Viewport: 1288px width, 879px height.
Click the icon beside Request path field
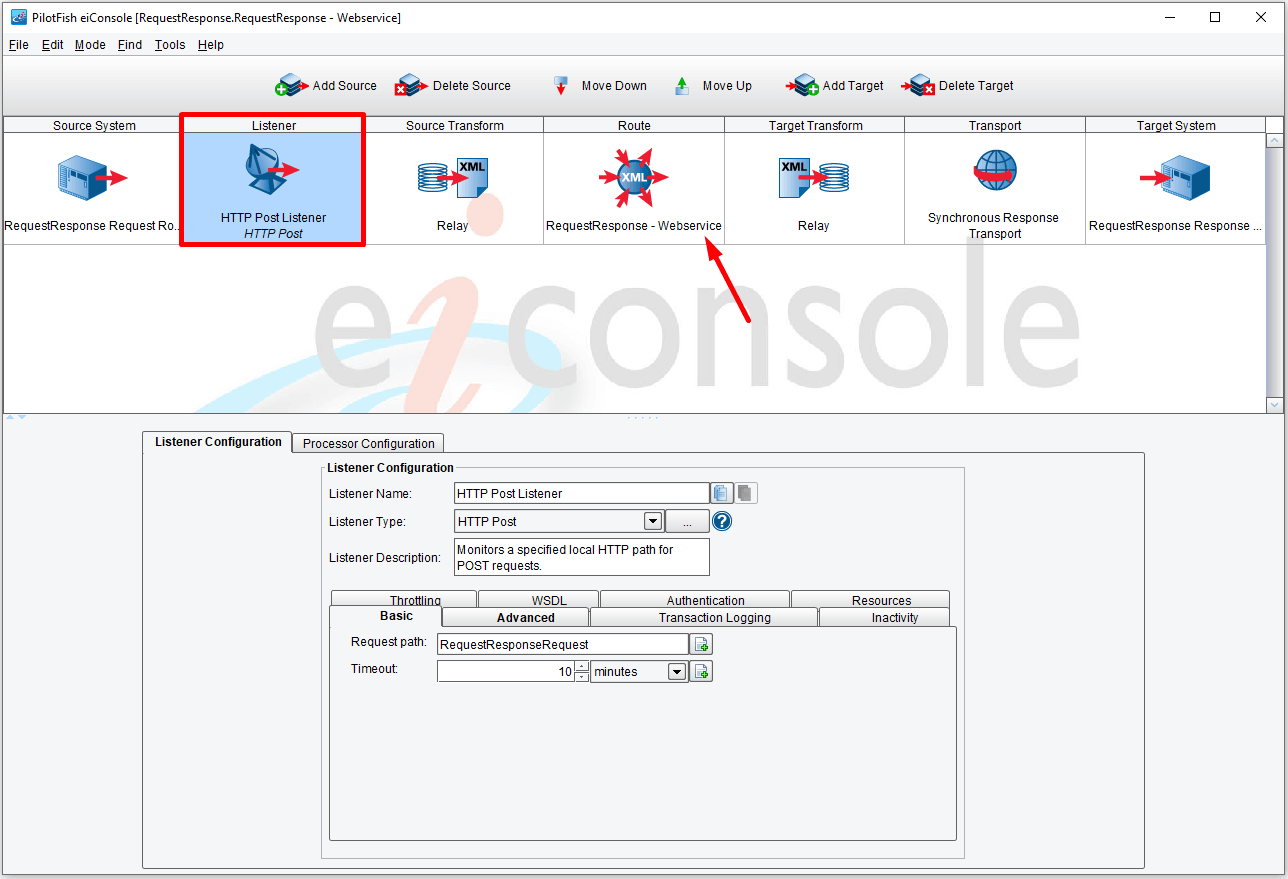coord(702,644)
